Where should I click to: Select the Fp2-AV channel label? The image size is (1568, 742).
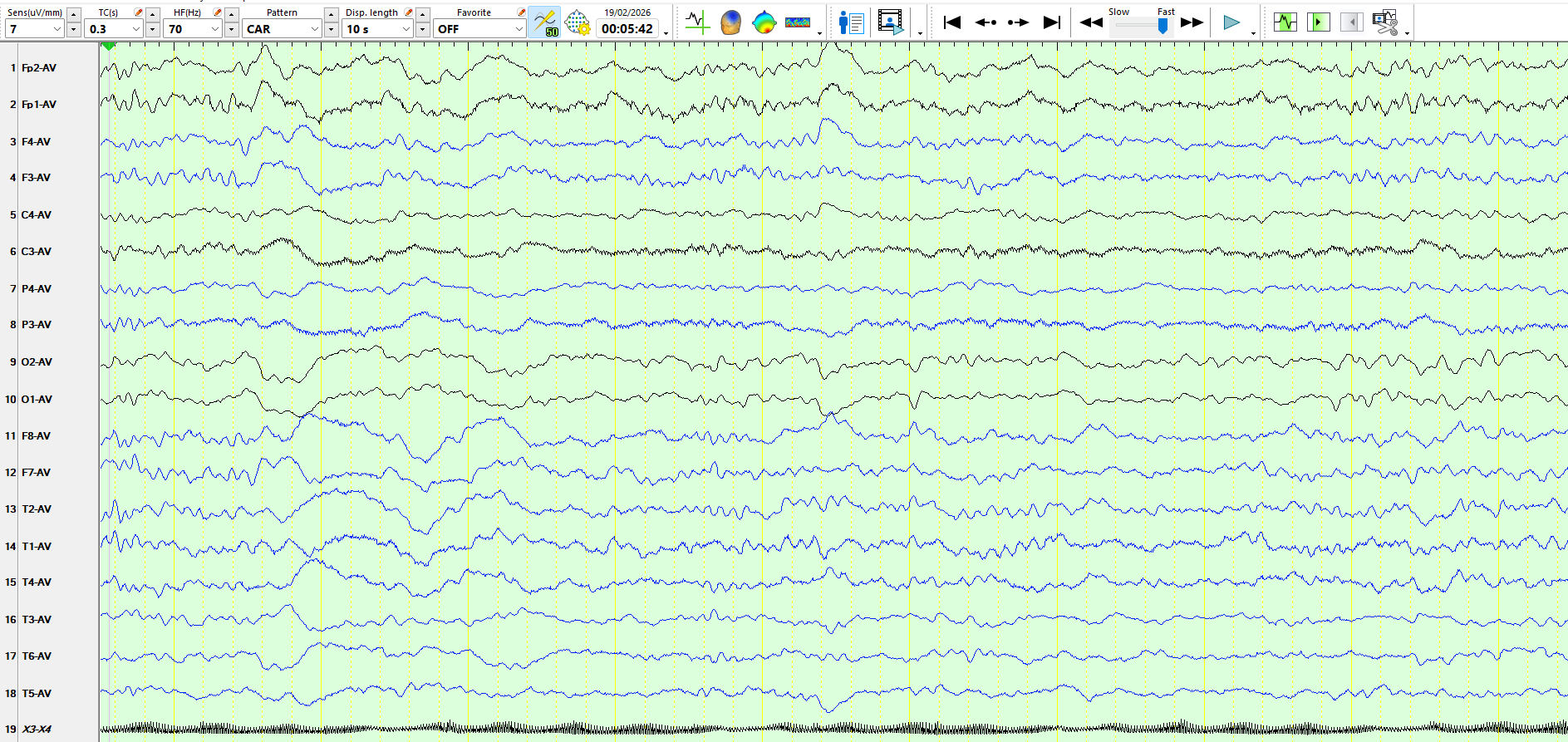click(39, 68)
